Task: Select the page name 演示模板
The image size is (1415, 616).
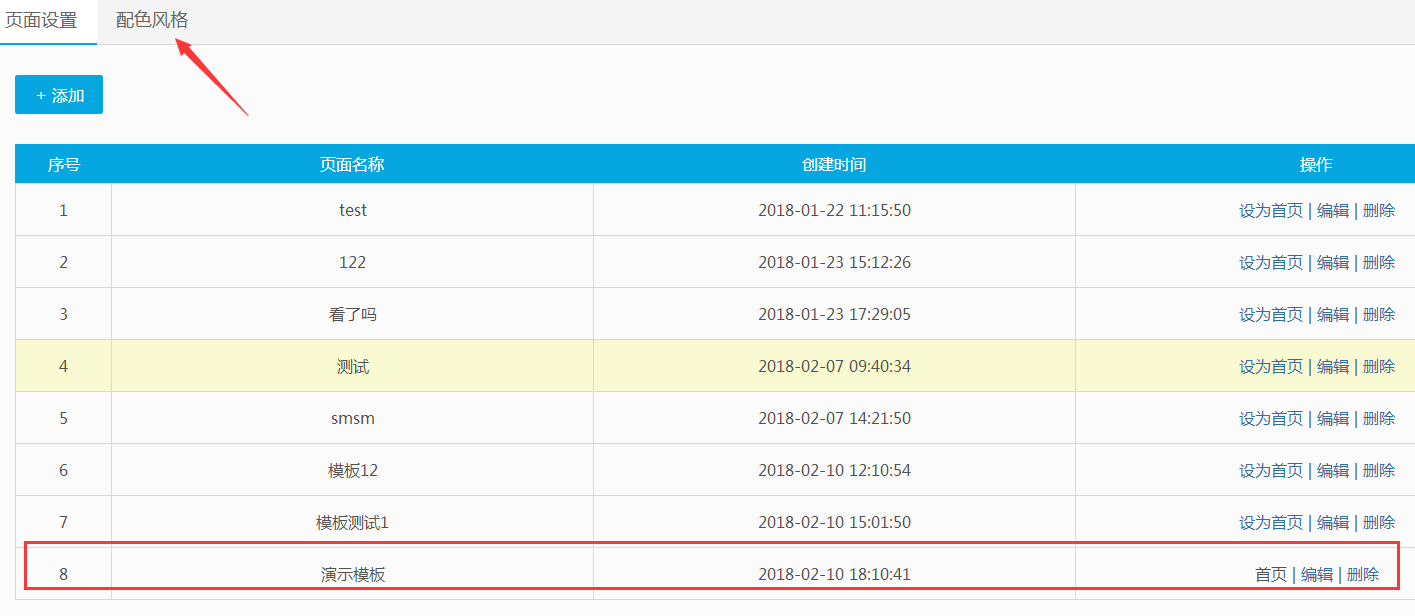Action: pos(352,574)
